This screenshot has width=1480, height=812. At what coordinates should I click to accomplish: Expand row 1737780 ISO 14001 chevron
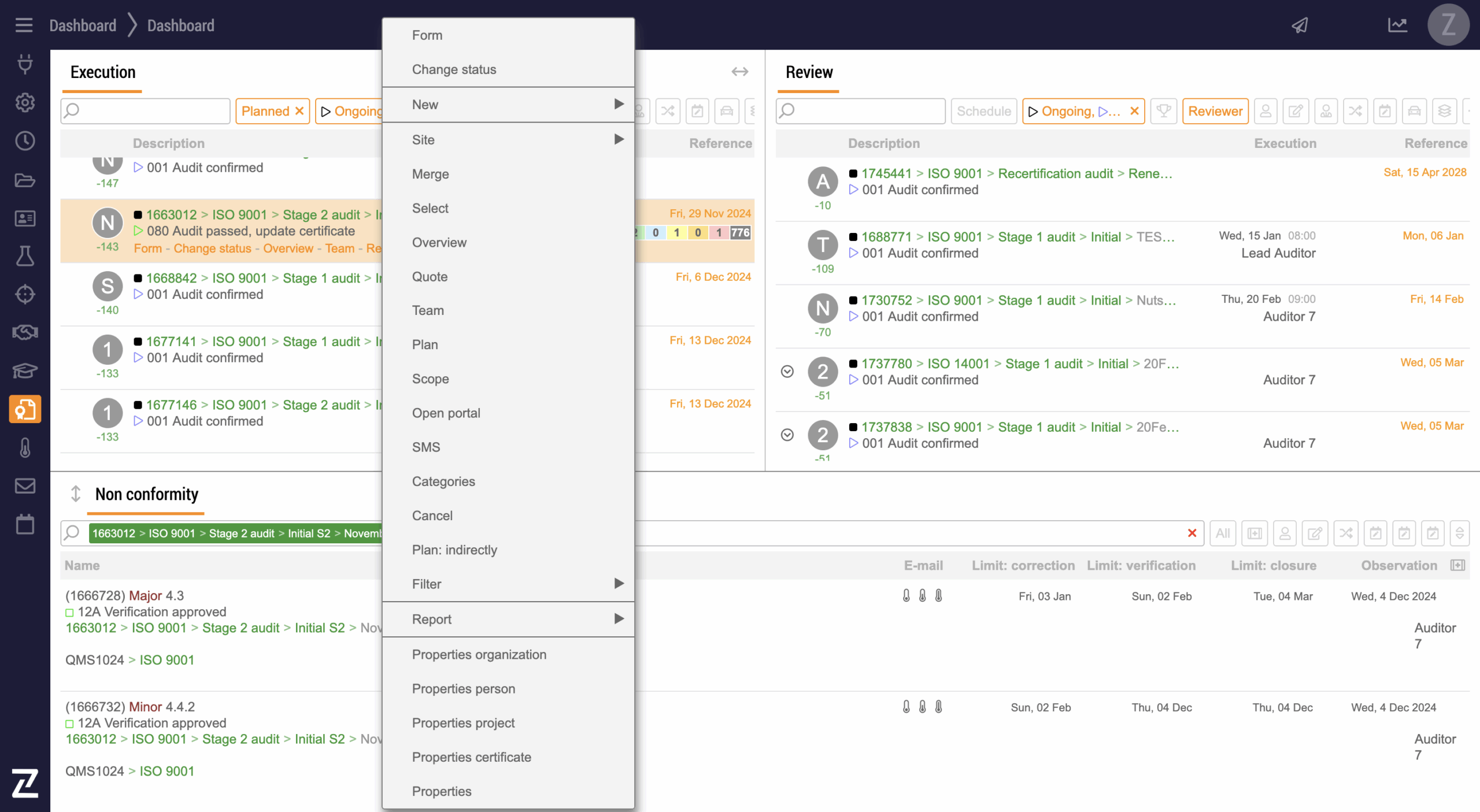787,372
